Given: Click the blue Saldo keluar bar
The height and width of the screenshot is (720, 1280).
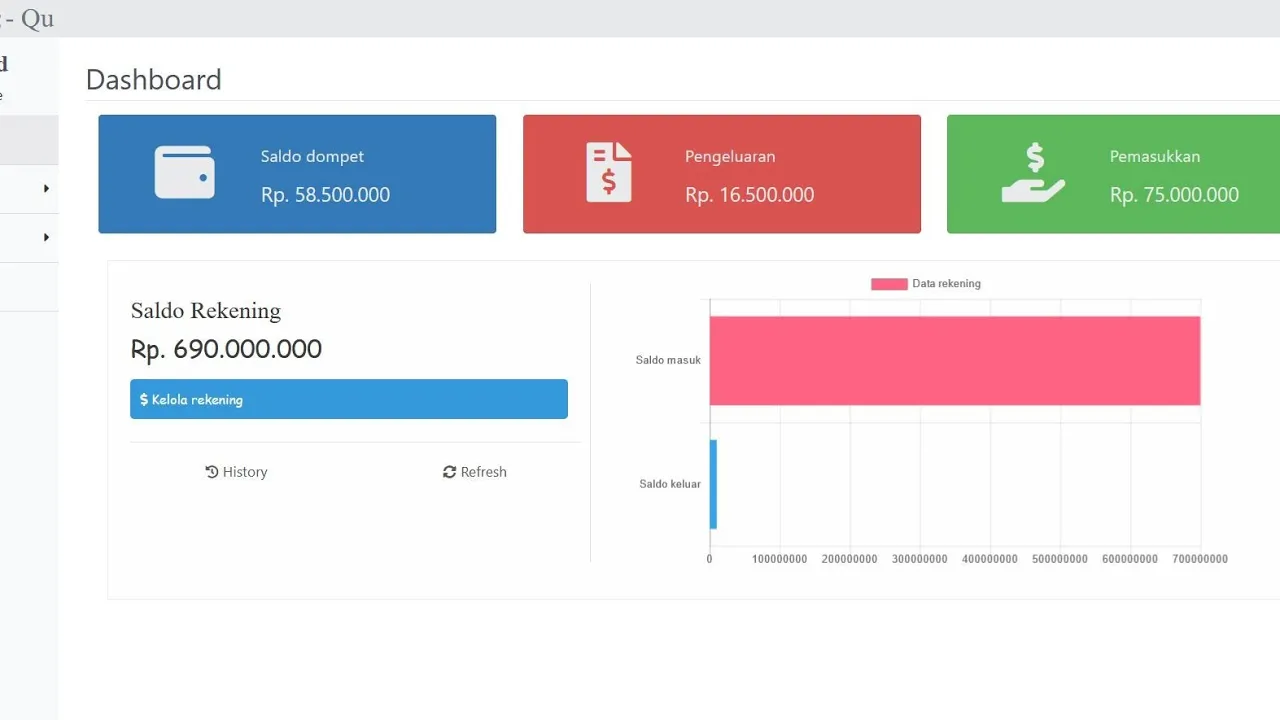Looking at the screenshot, I should pyautogui.click(x=713, y=484).
